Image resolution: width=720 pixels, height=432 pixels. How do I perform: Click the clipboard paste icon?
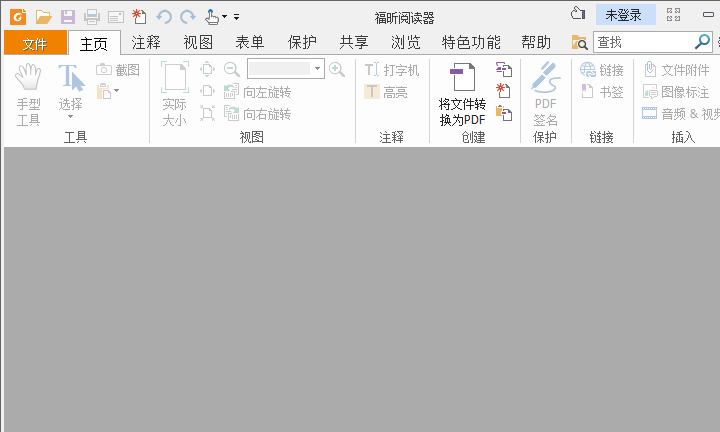tap(103, 91)
